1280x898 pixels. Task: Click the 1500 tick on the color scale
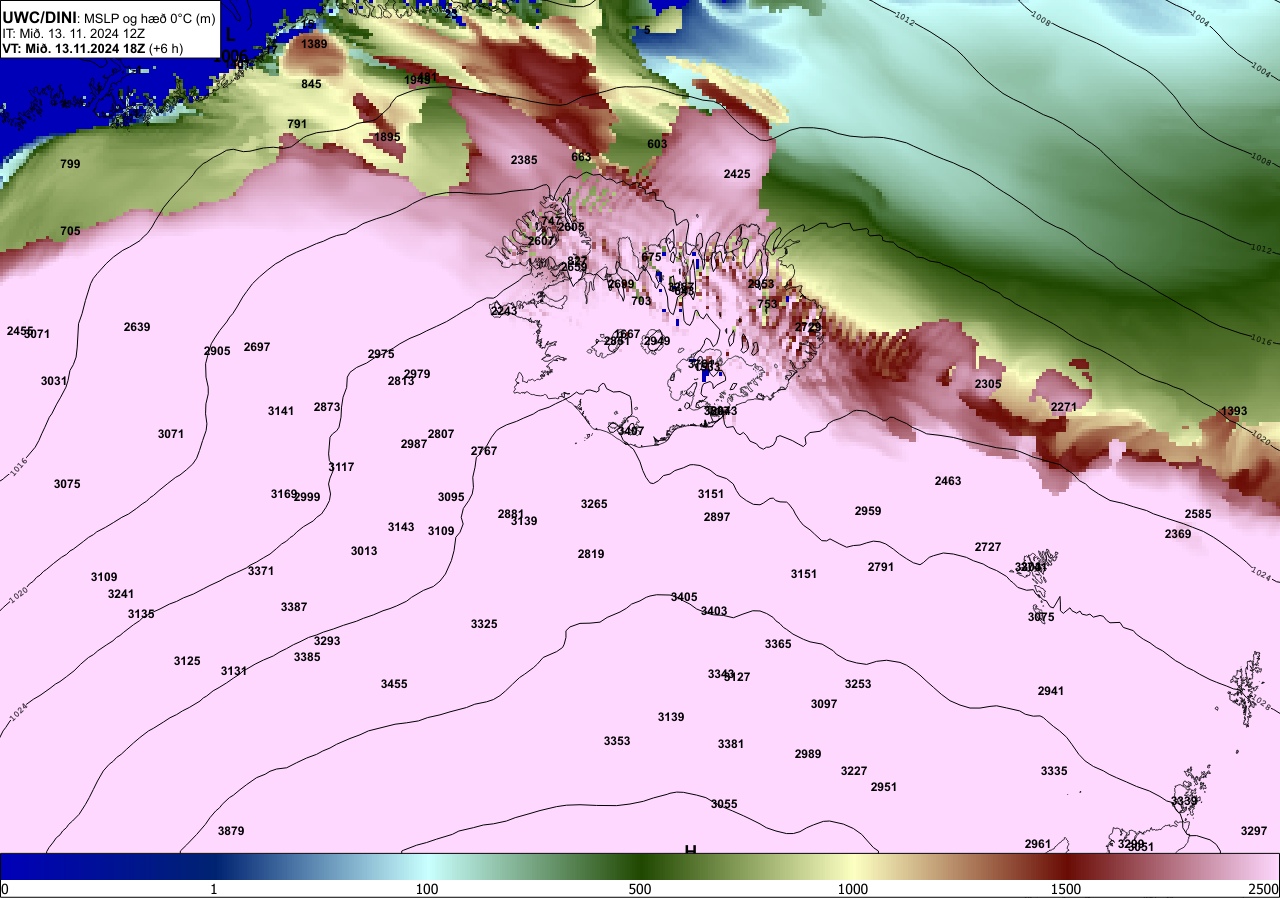(1066, 889)
